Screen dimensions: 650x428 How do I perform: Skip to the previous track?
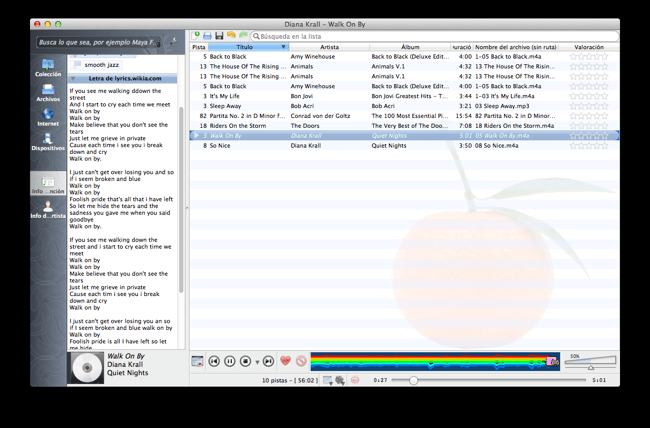(x=214, y=361)
